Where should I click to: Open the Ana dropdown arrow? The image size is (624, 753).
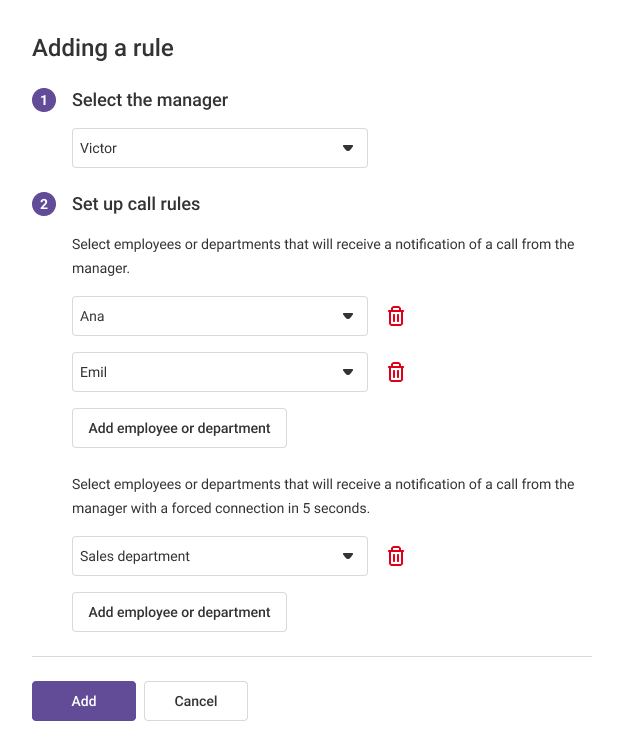click(348, 316)
